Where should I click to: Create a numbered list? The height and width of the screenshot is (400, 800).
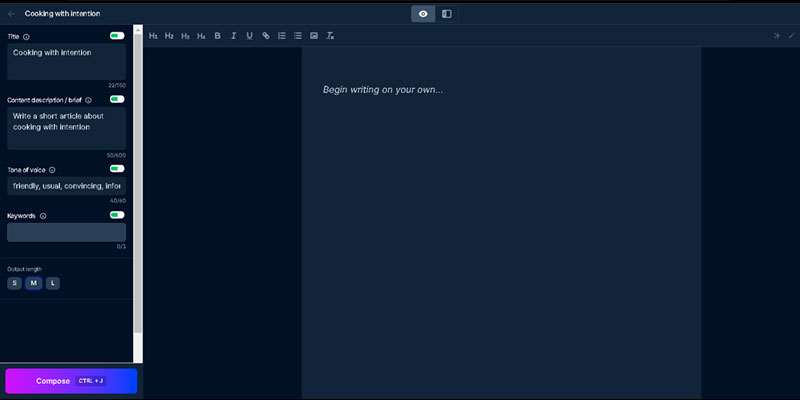click(282, 36)
